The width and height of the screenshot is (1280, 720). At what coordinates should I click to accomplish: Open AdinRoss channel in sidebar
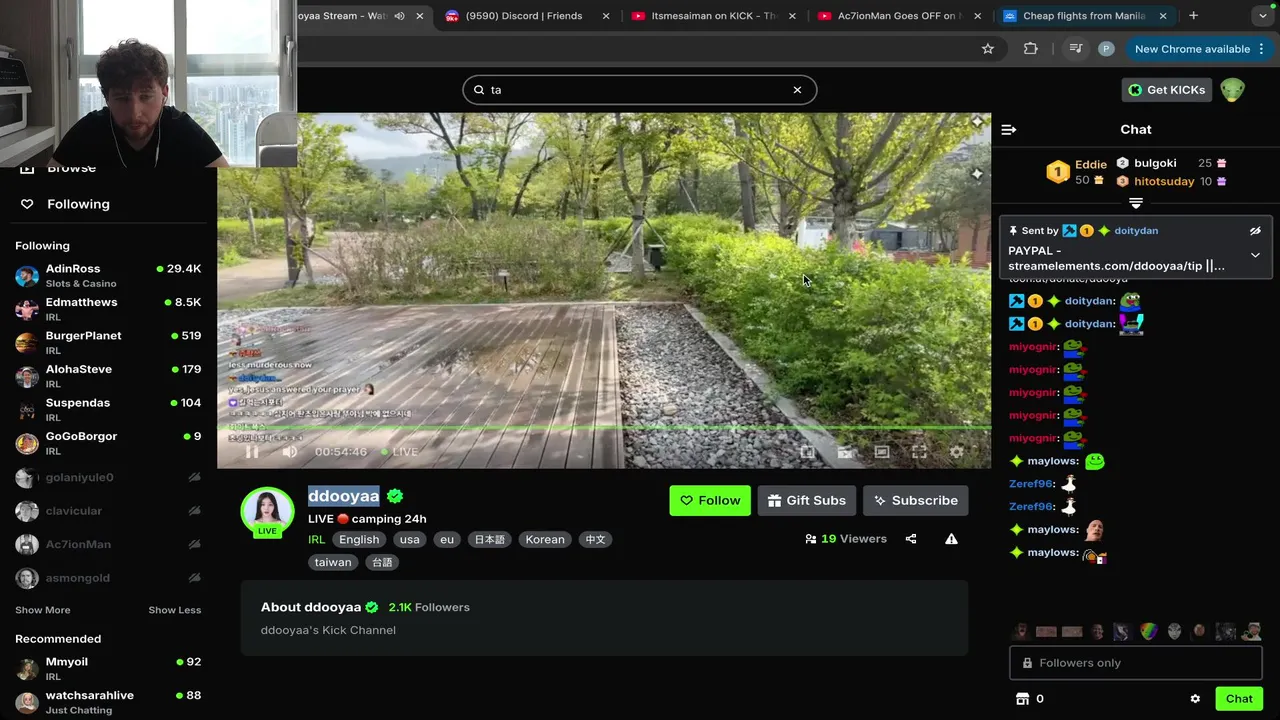pyautogui.click(x=108, y=276)
